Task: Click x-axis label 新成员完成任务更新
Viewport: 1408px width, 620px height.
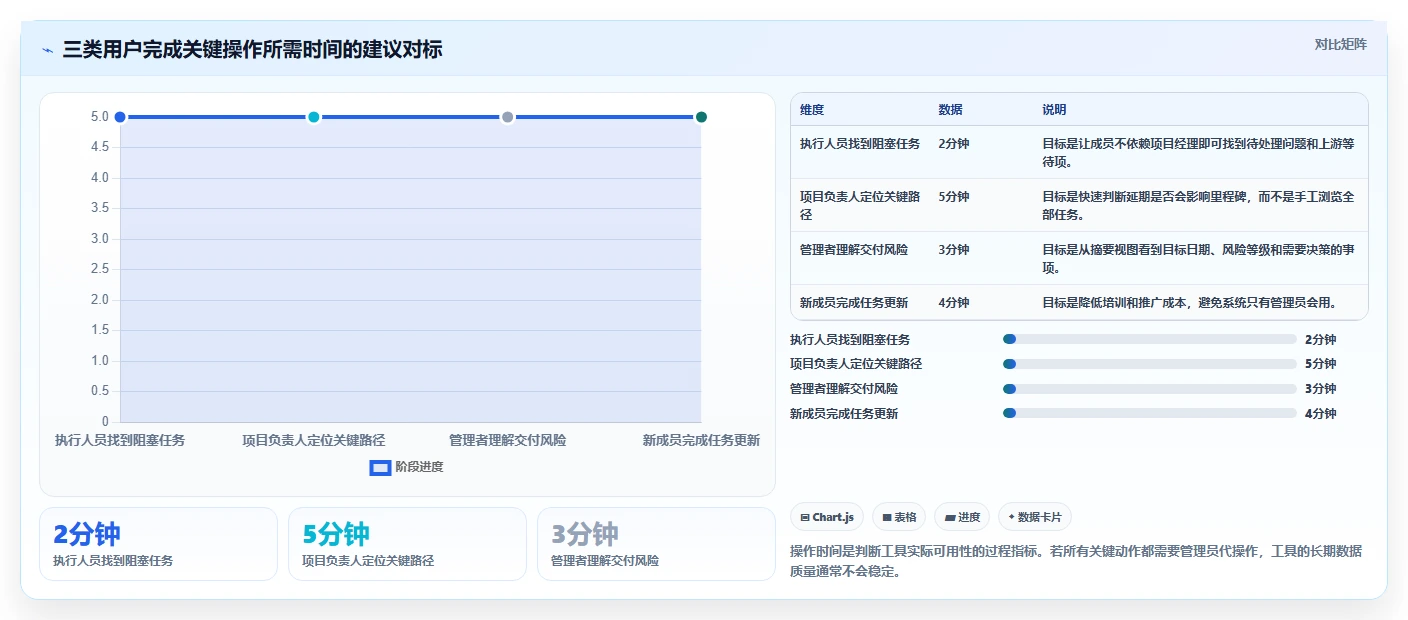Action: [701, 440]
